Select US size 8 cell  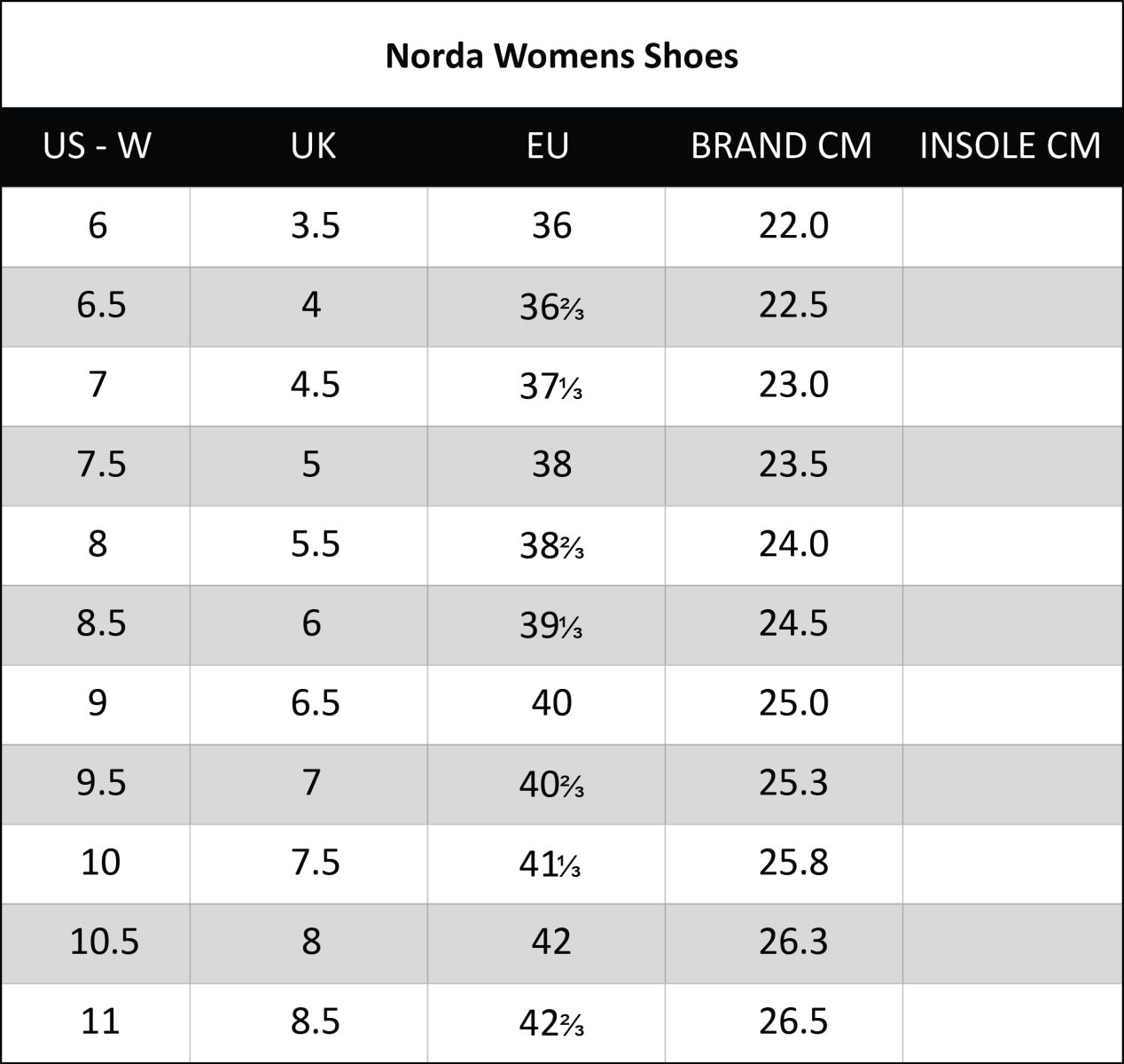[x=97, y=544]
